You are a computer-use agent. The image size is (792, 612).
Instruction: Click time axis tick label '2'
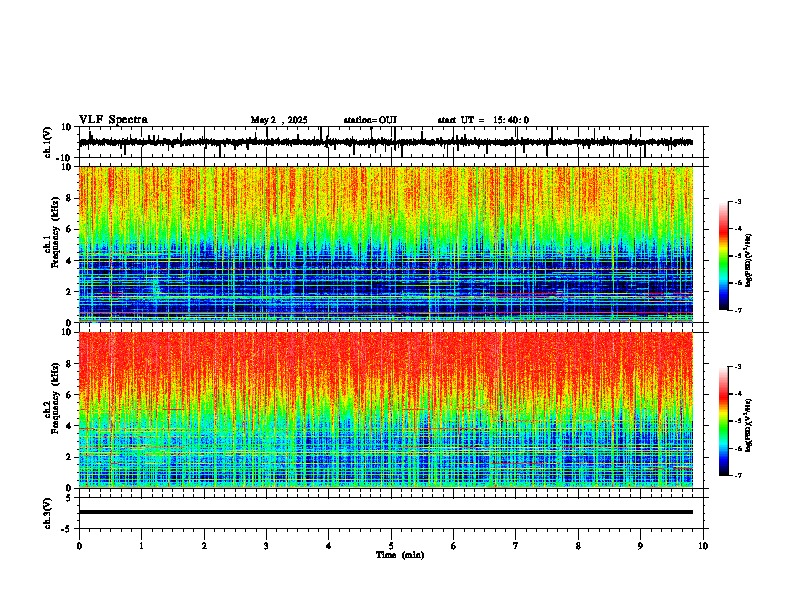tap(204, 546)
